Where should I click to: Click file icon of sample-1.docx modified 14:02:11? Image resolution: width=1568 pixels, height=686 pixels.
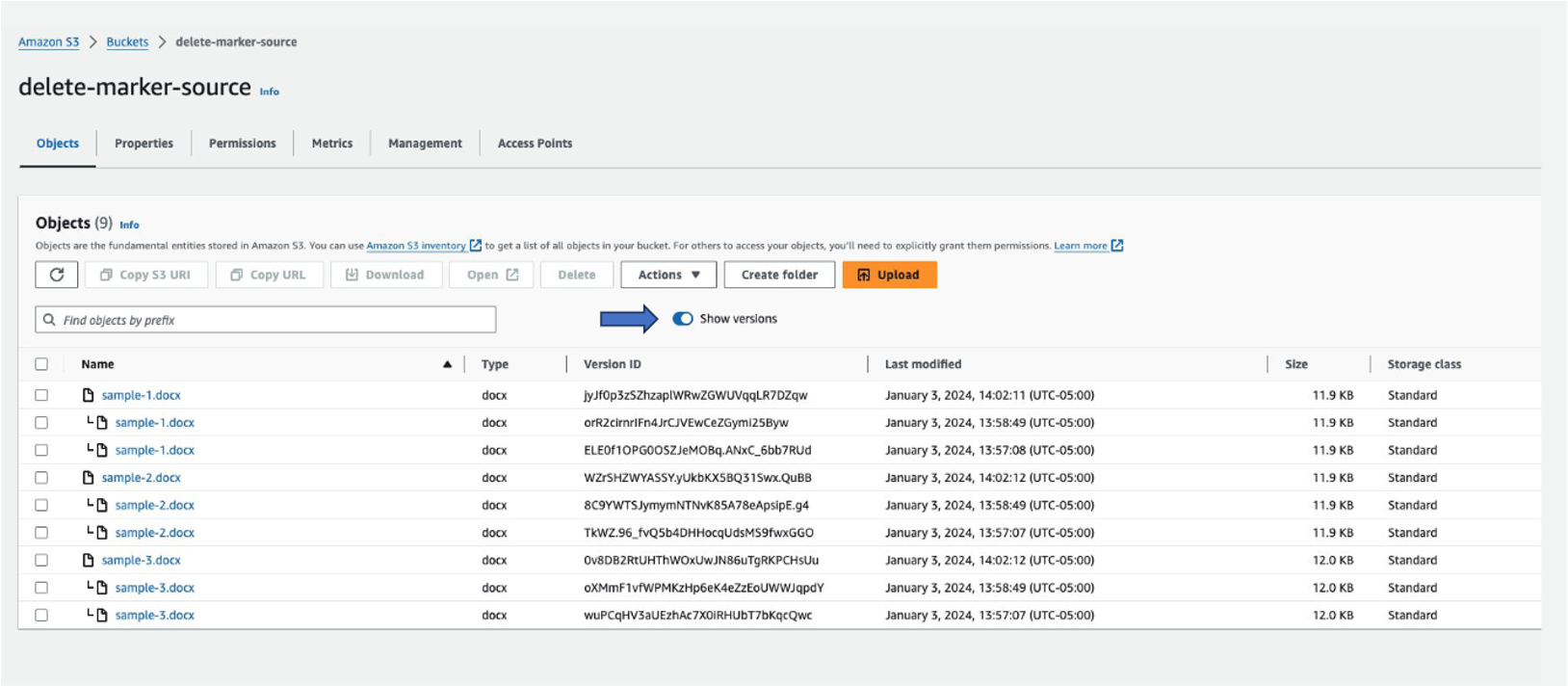click(89, 395)
